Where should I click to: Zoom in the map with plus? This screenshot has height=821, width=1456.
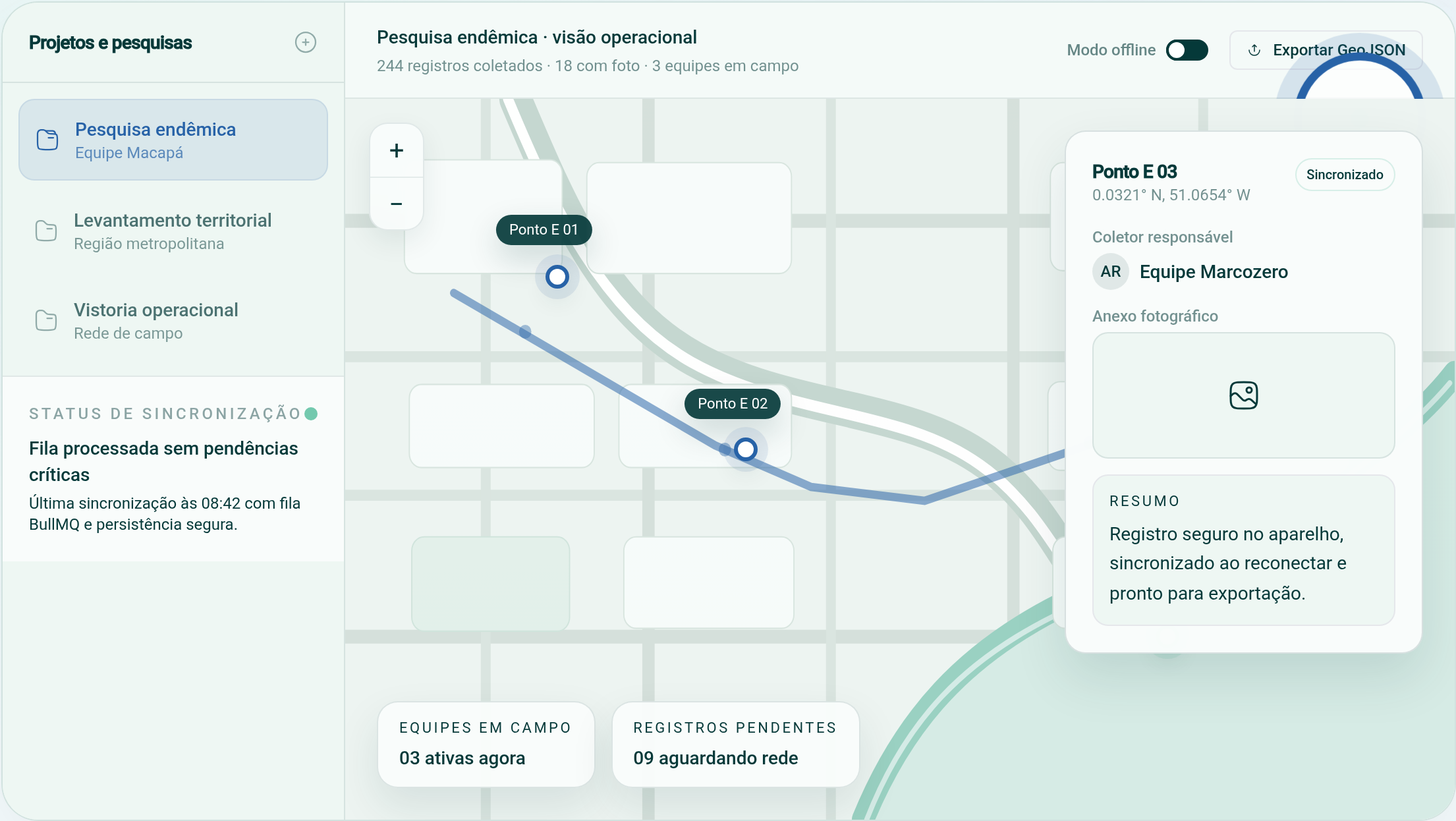(x=397, y=151)
